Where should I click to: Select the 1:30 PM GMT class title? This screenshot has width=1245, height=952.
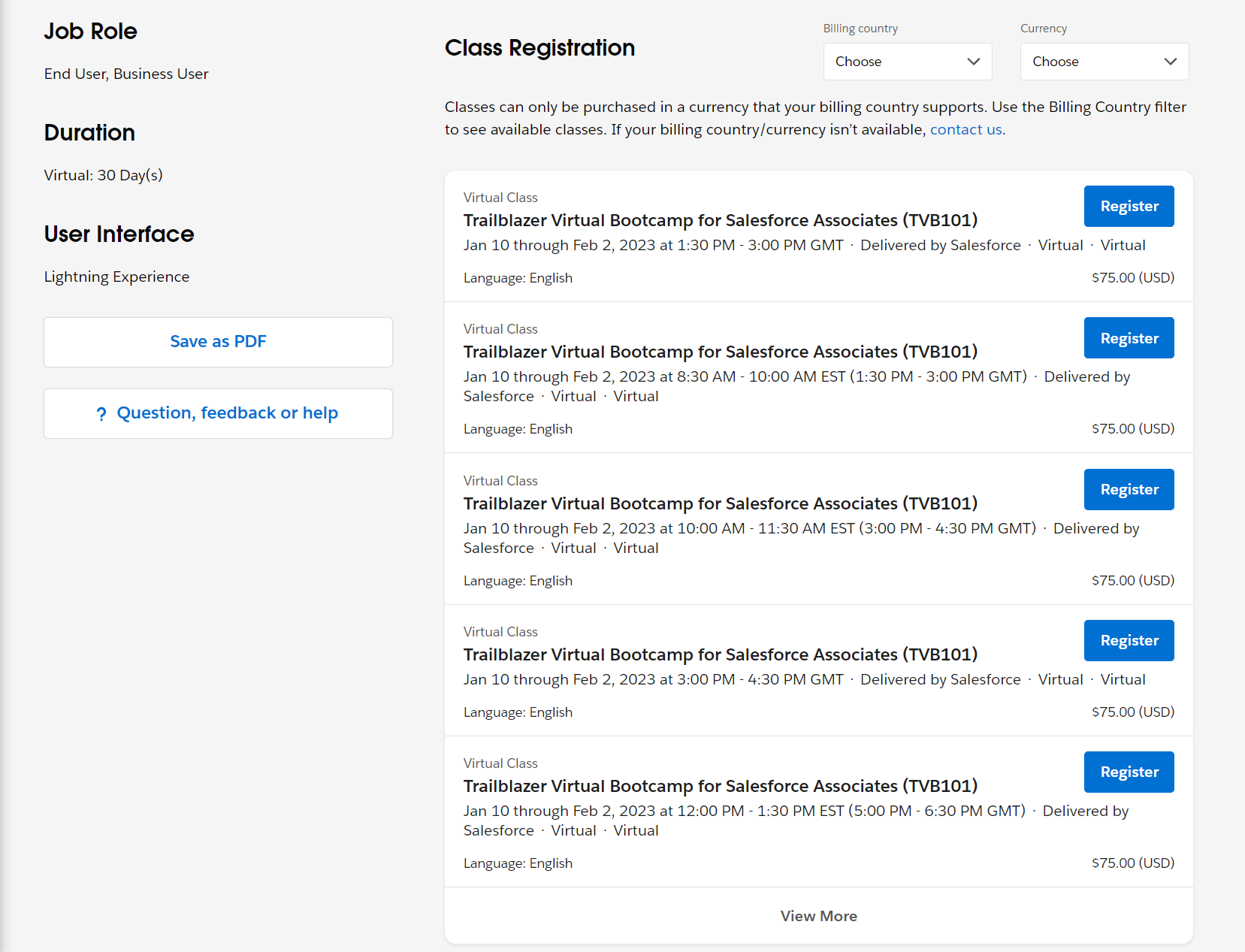point(721,220)
